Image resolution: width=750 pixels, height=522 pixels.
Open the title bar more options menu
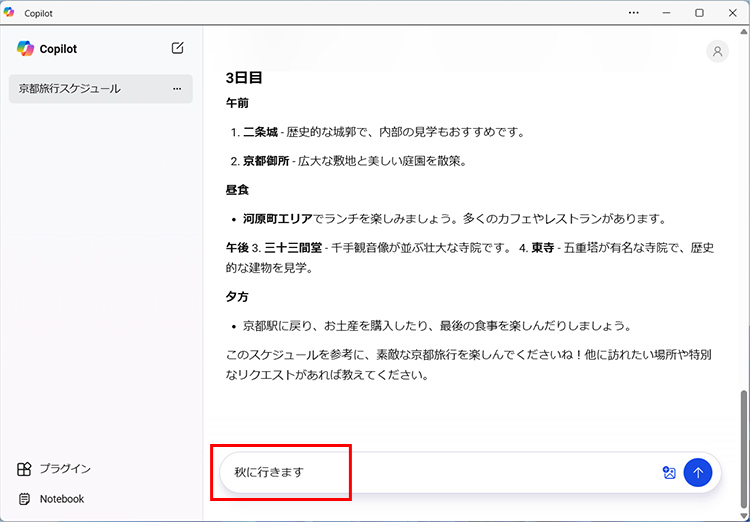[x=633, y=12]
